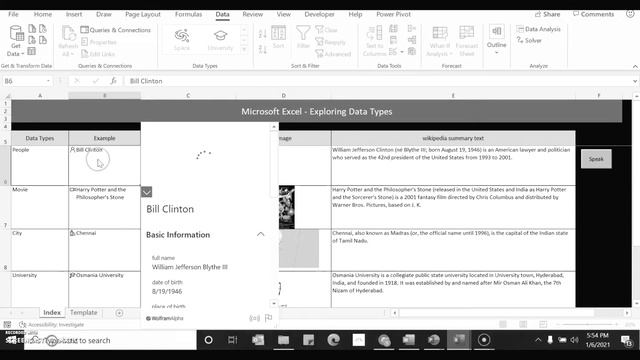Screen dimensions: 640x360
Task: Switch to the Formulas ribbon tab
Action: [188, 14]
